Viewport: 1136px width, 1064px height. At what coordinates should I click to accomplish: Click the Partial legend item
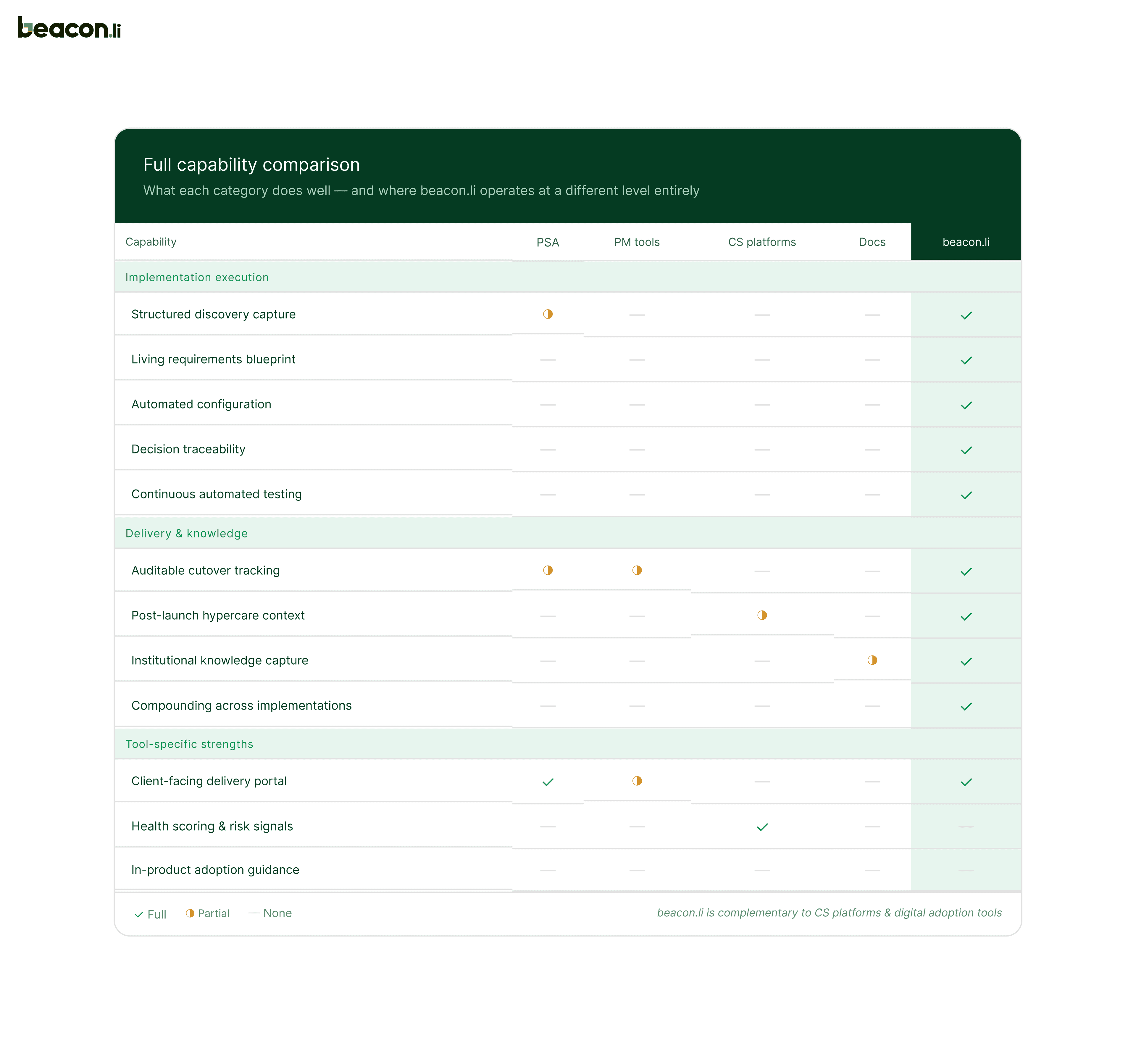coord(207,913)
